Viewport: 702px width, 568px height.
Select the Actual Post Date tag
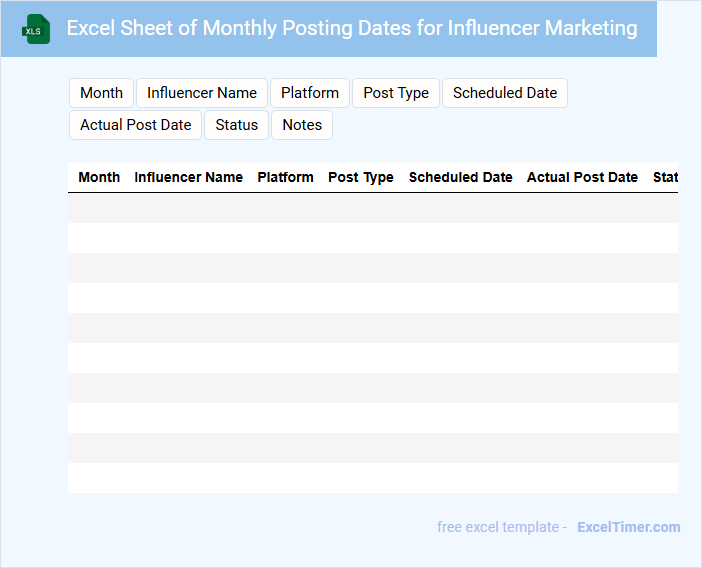click(x=136, y=125)
